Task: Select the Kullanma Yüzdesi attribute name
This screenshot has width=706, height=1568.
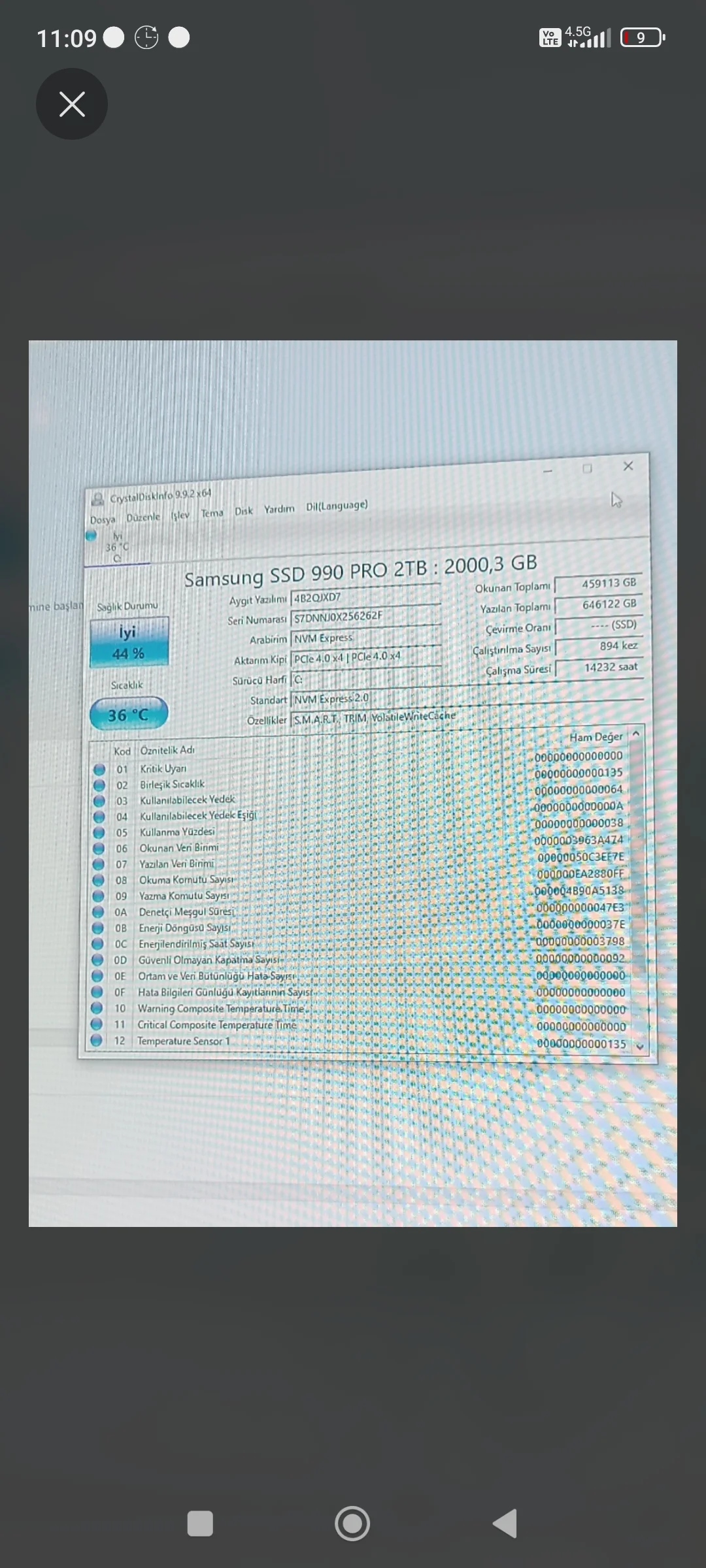Action: (177, 832)
